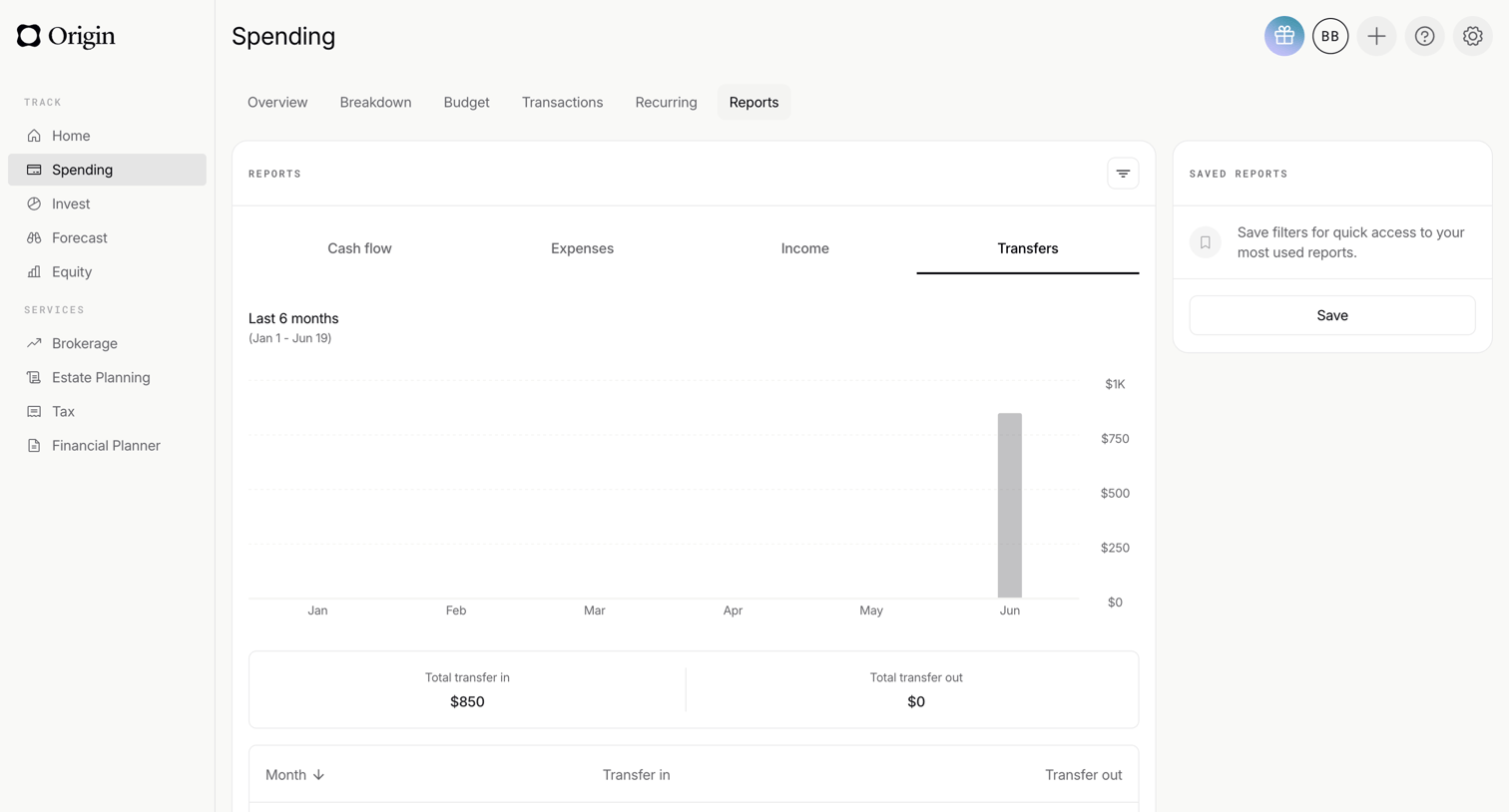Click the Equity bar chart icon
This screenshot has width=1509, height=812.
pyautogui.click(x=34, y=271)
